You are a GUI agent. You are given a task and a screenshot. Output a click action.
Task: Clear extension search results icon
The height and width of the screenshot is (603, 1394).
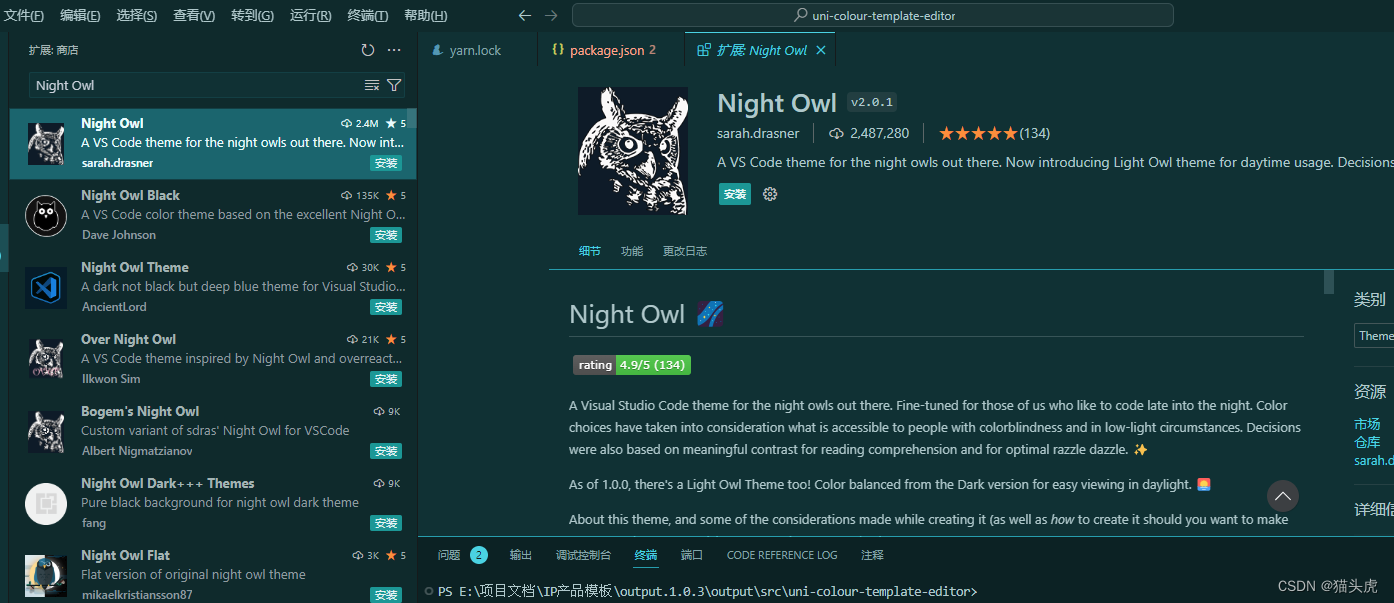[372, 85]
